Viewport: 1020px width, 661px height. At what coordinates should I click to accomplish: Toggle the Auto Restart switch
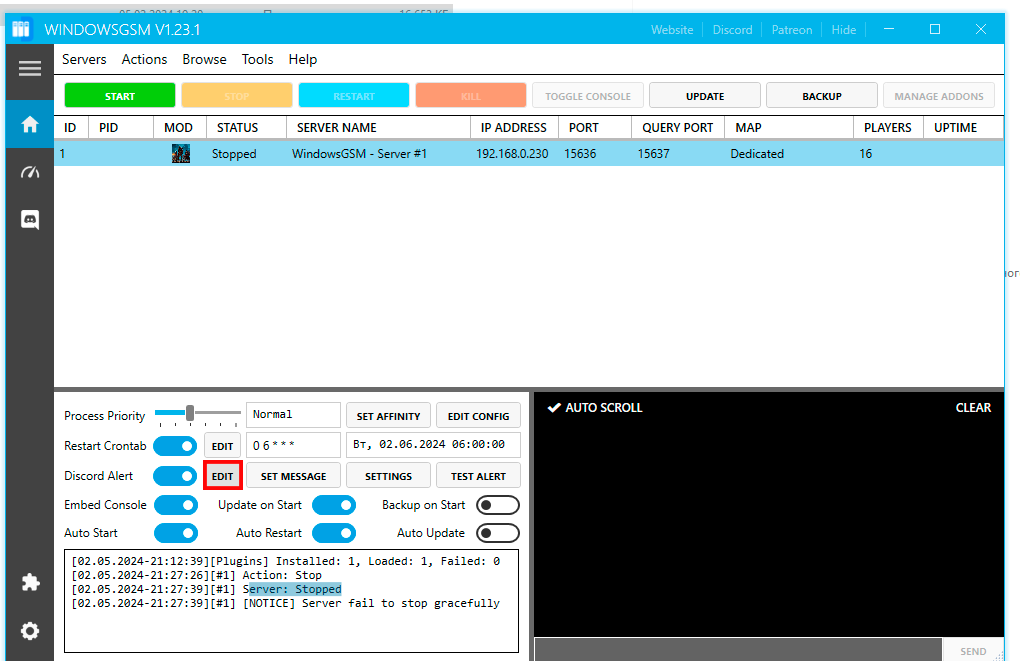pyautogui.click(x=334, y=533)
